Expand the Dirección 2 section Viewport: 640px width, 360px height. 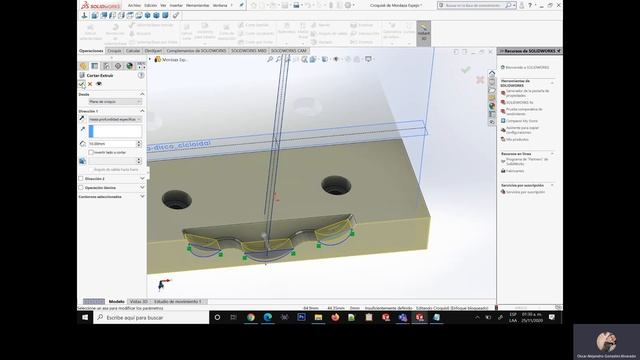coord(142,179)
